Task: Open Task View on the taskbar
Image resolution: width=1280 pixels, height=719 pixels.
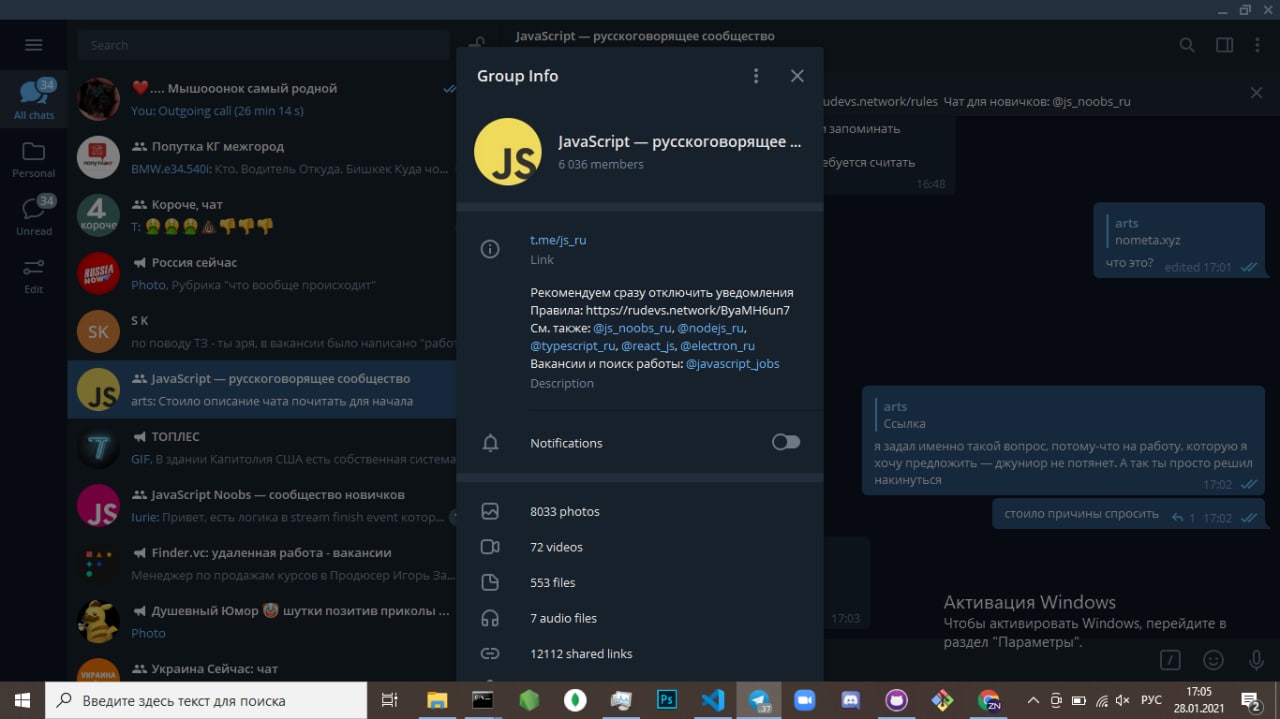Action: tap(390, 700)
